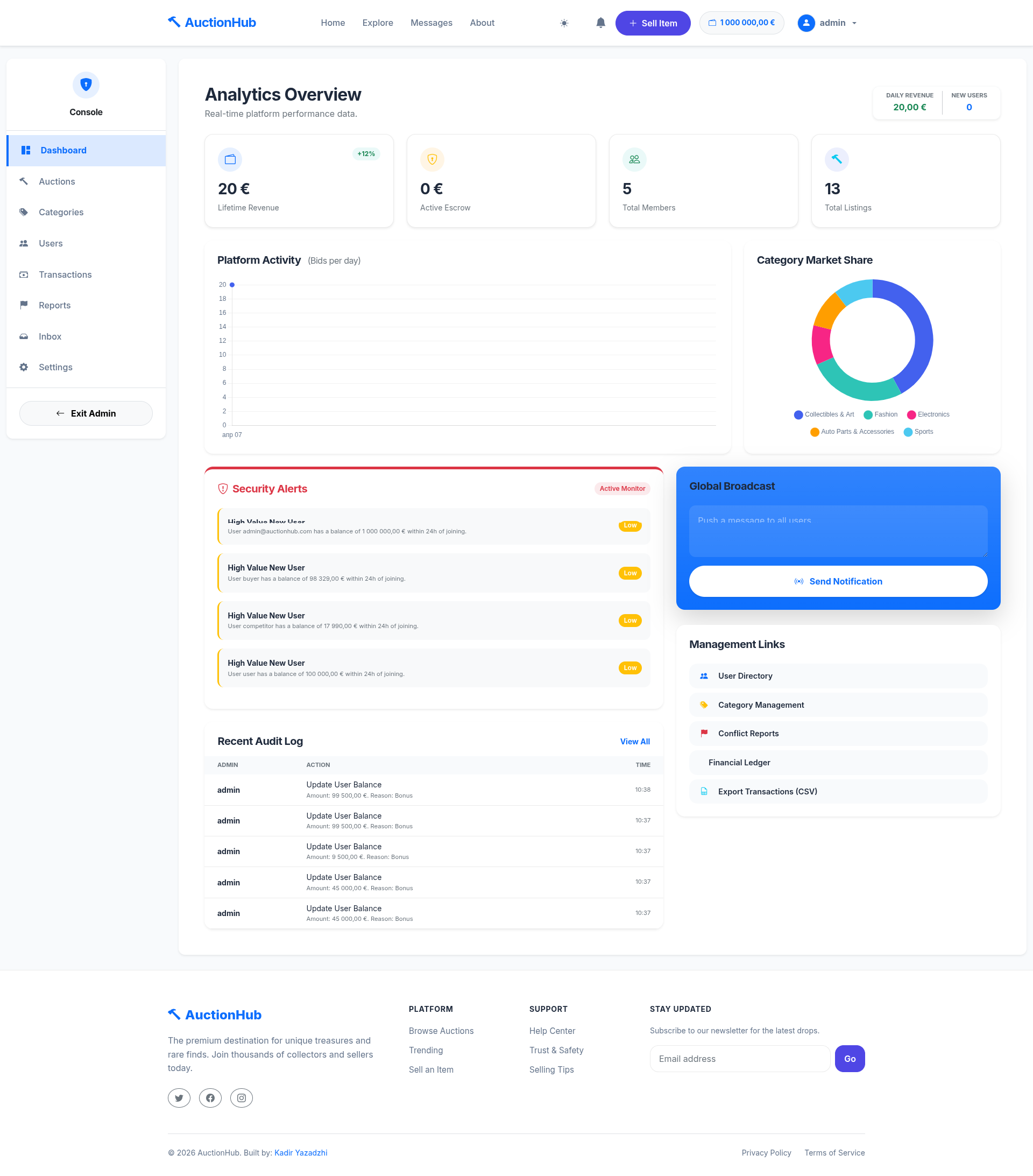Image resolution: width=1033 pixels, height=1176 pixels.
Task: Toggle Fashion legend swatch in chart
Action: click(x=868, y=415)
